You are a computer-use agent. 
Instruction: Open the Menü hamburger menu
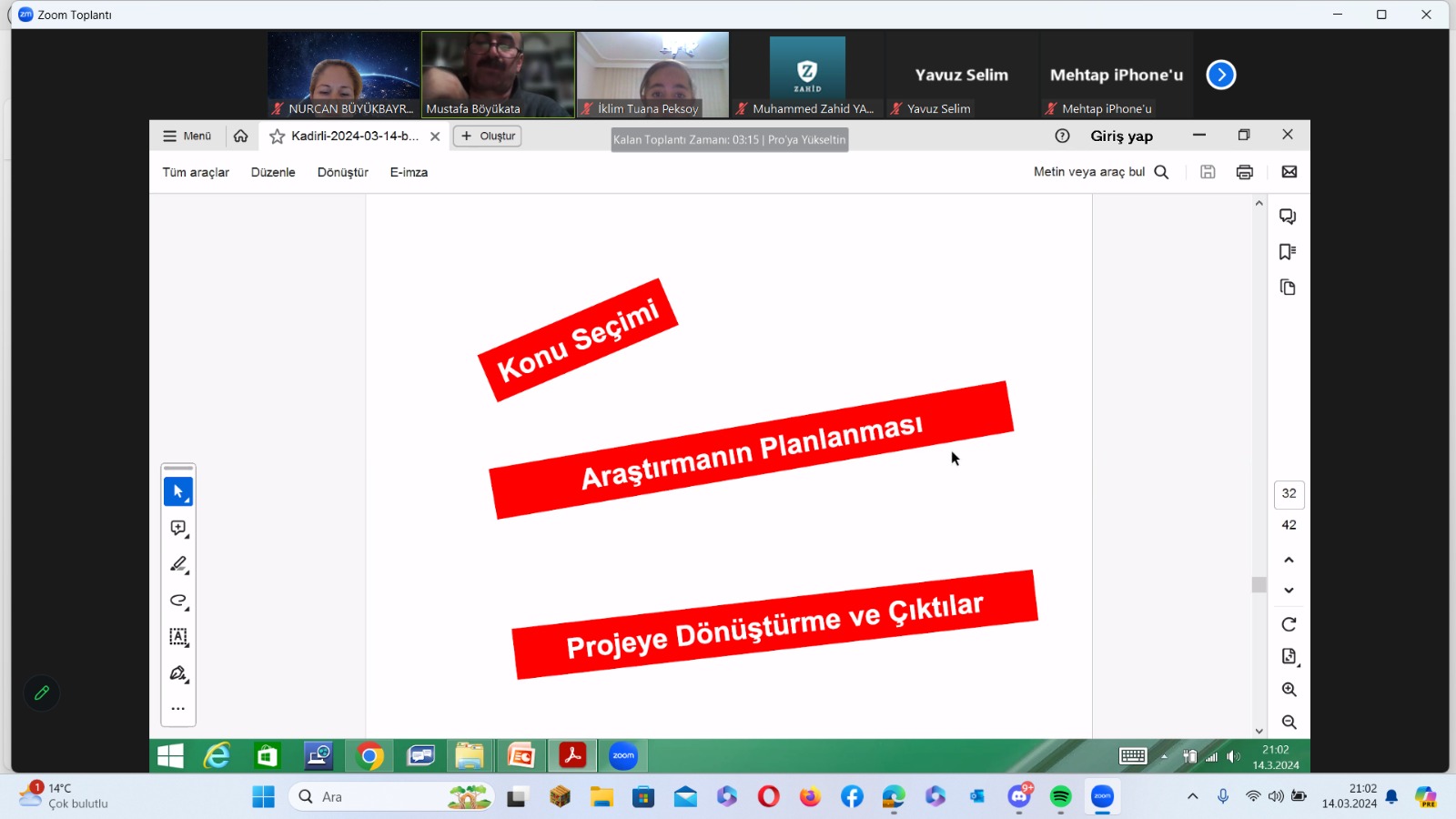(x=187, y=136)
